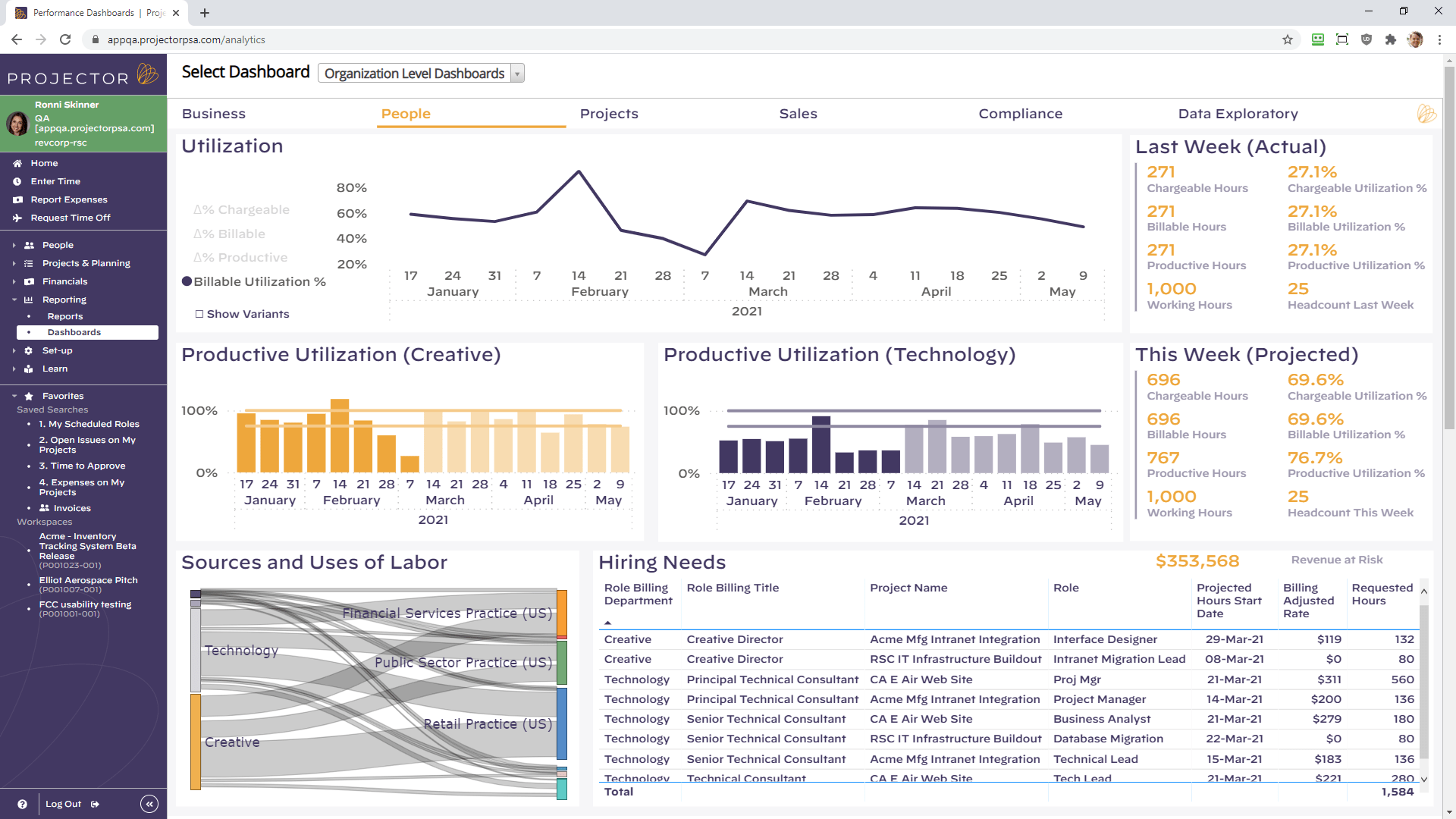
Task: Toggle the Δ% Chargeable series in Utilization legend
Action: [x=241, y=209]
